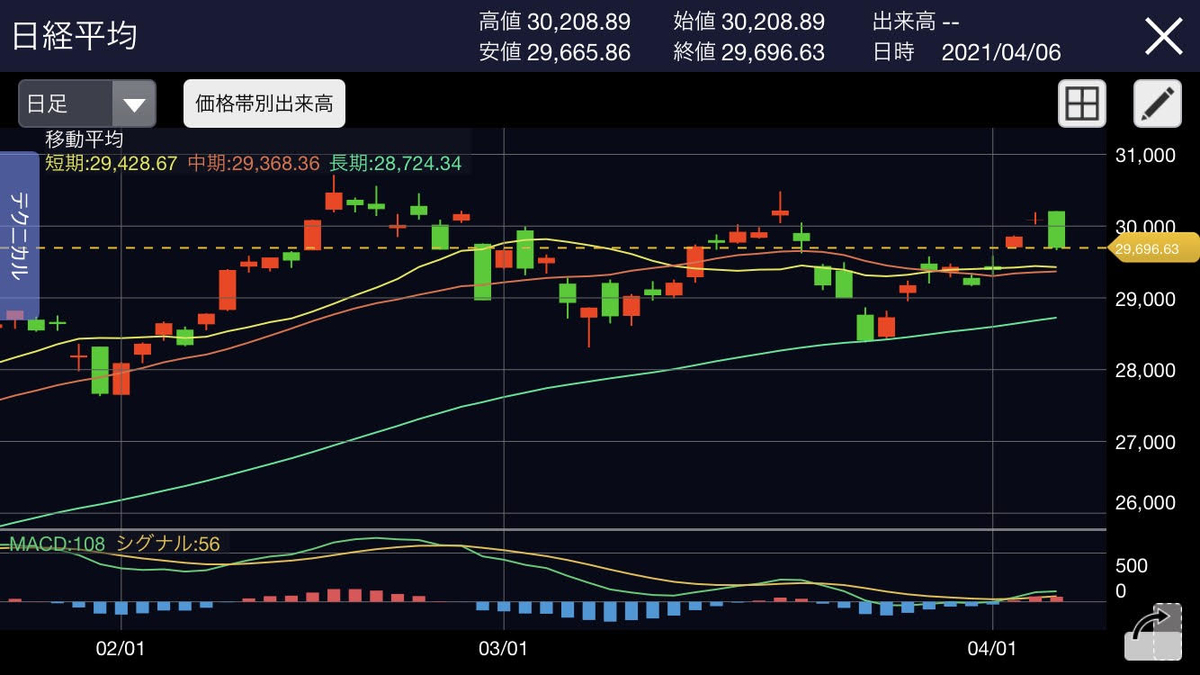Close the chart with the X icon
This screenshot has height=675, width=1200.
1164,37
